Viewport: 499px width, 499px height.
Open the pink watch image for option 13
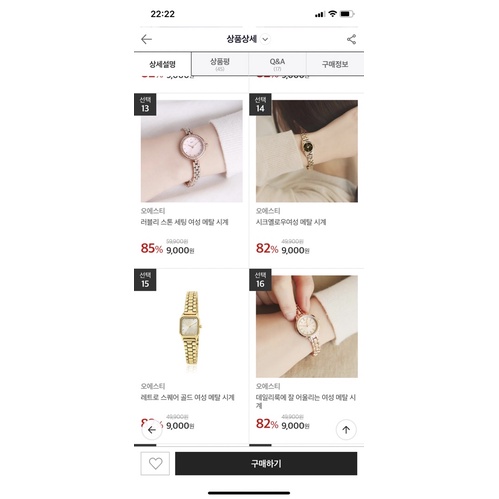click(192, 151)
